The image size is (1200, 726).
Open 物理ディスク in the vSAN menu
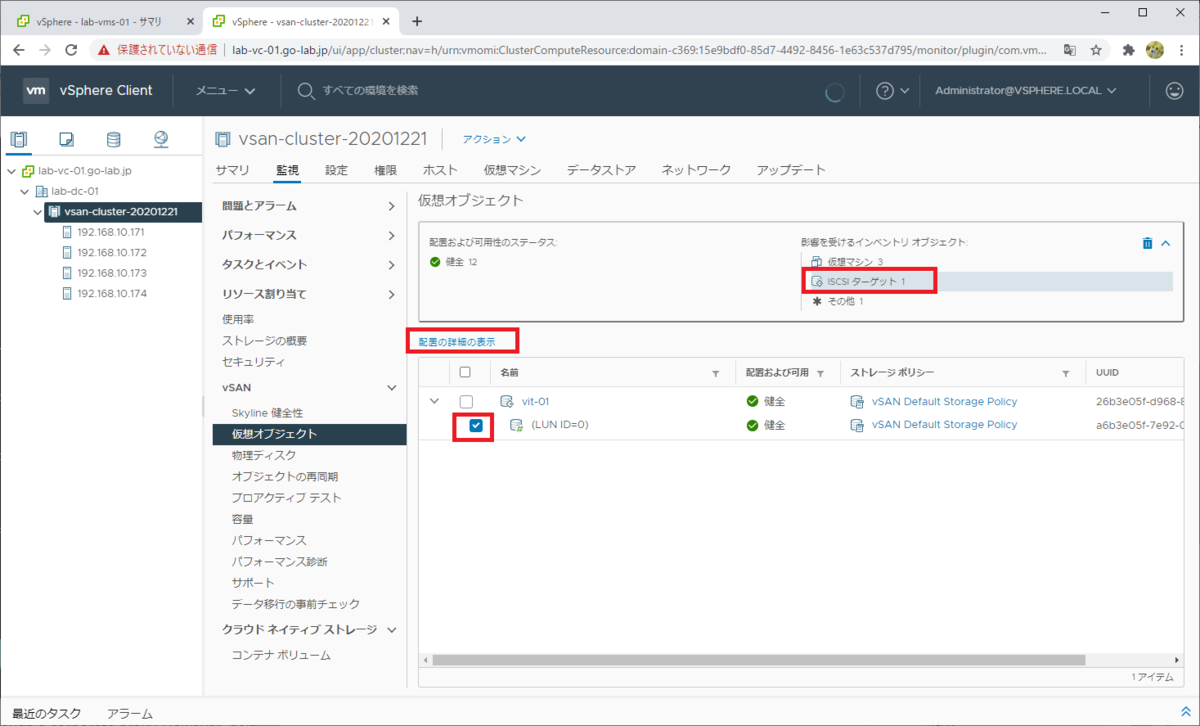264,455
